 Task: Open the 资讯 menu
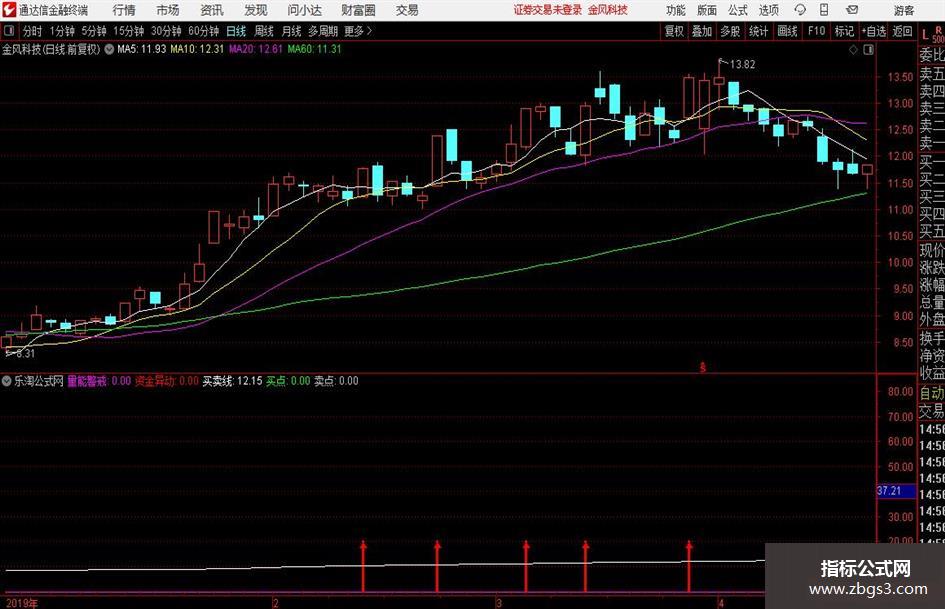point(212,10)
